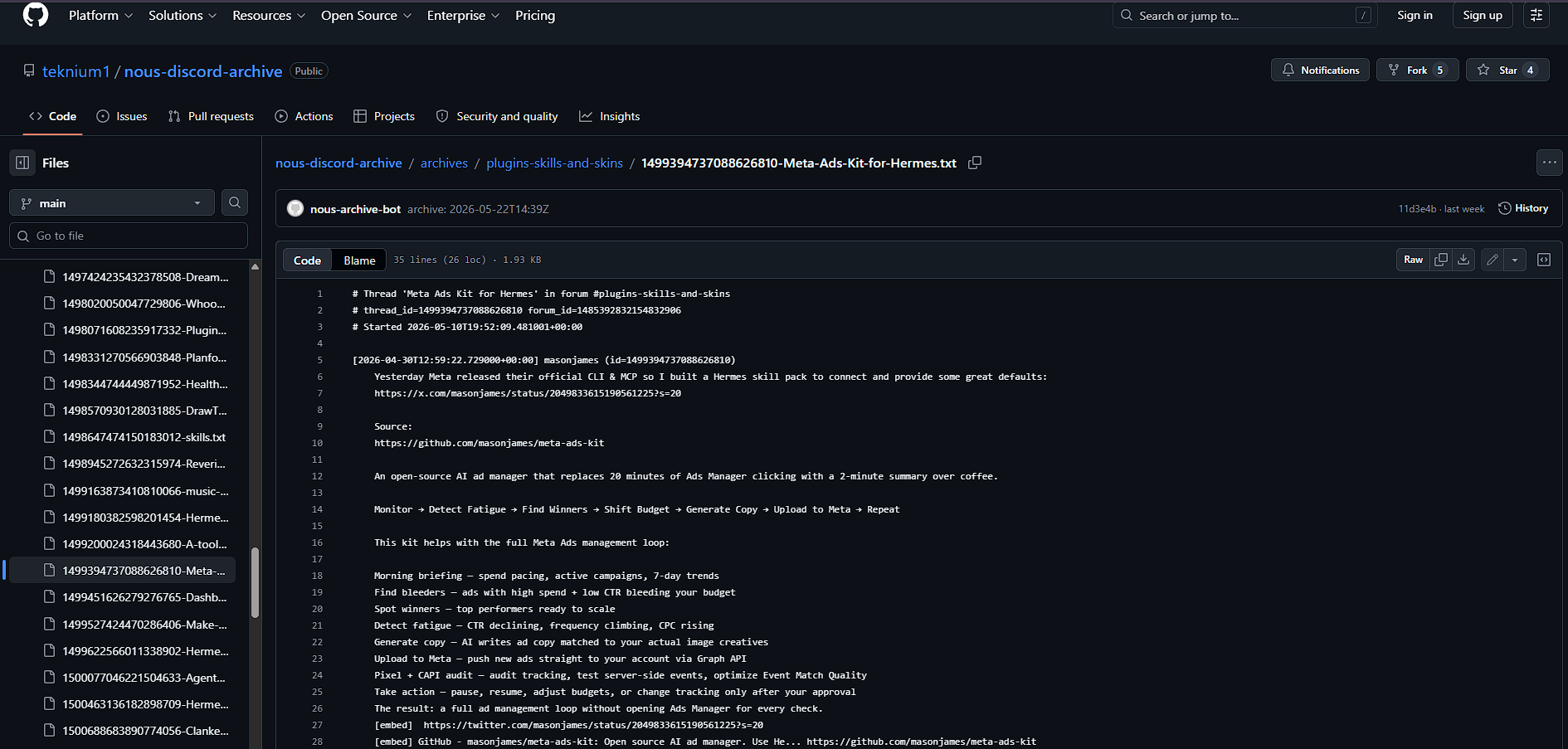The width and height of the screenshot is (1568, 749).
Task: Open the three-dot more options menu
Action: [x=1550, y=163]
